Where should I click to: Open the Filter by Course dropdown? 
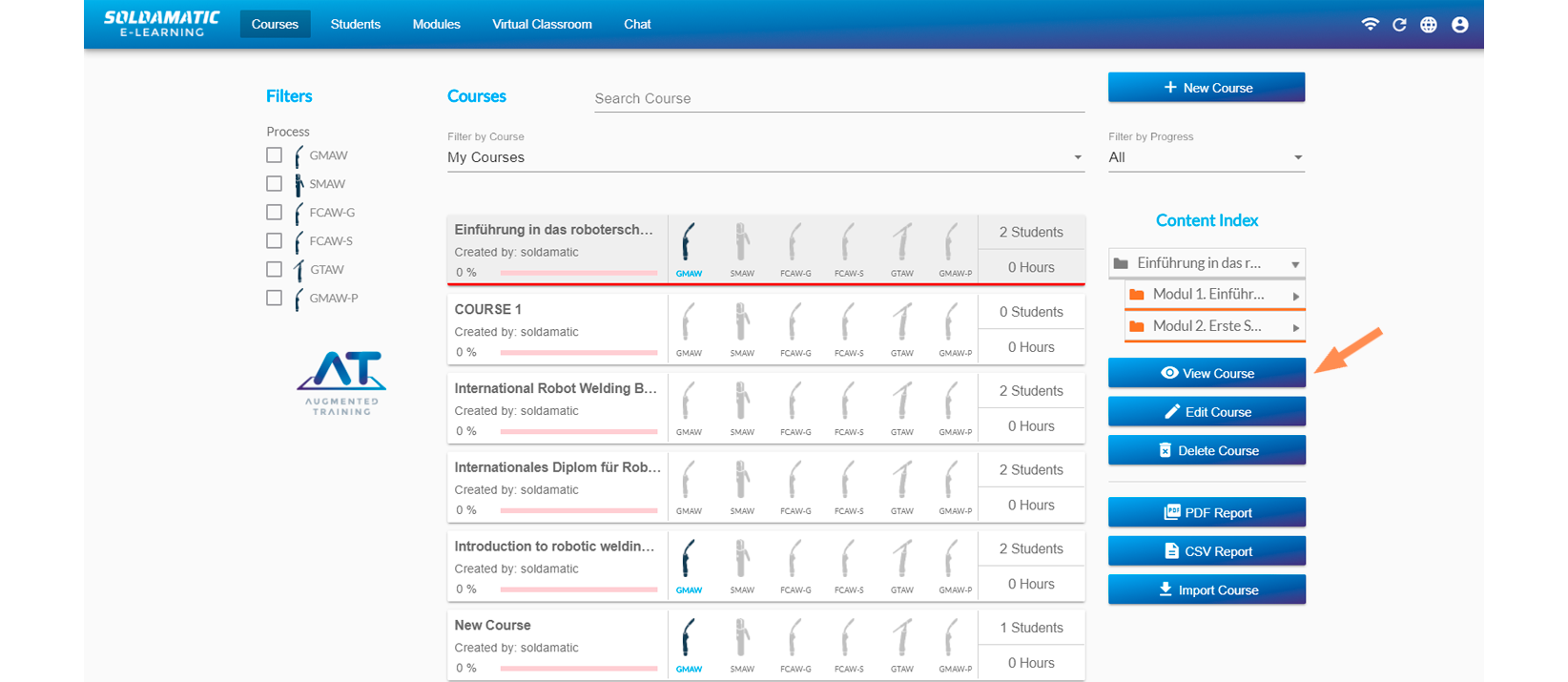coord(765,157)
